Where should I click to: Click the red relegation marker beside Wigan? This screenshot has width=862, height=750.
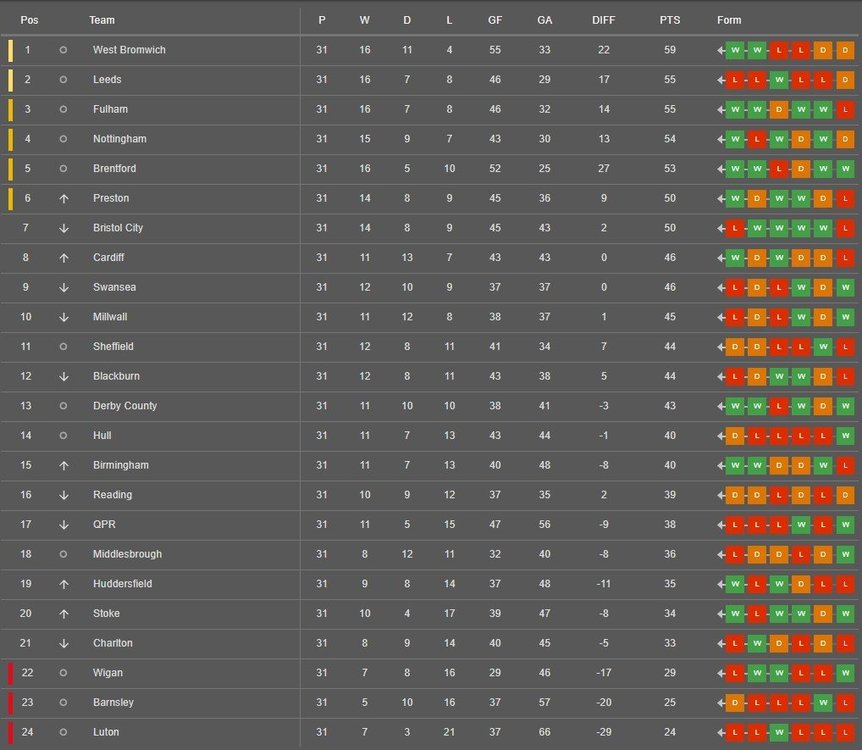(x=10, y=673)
